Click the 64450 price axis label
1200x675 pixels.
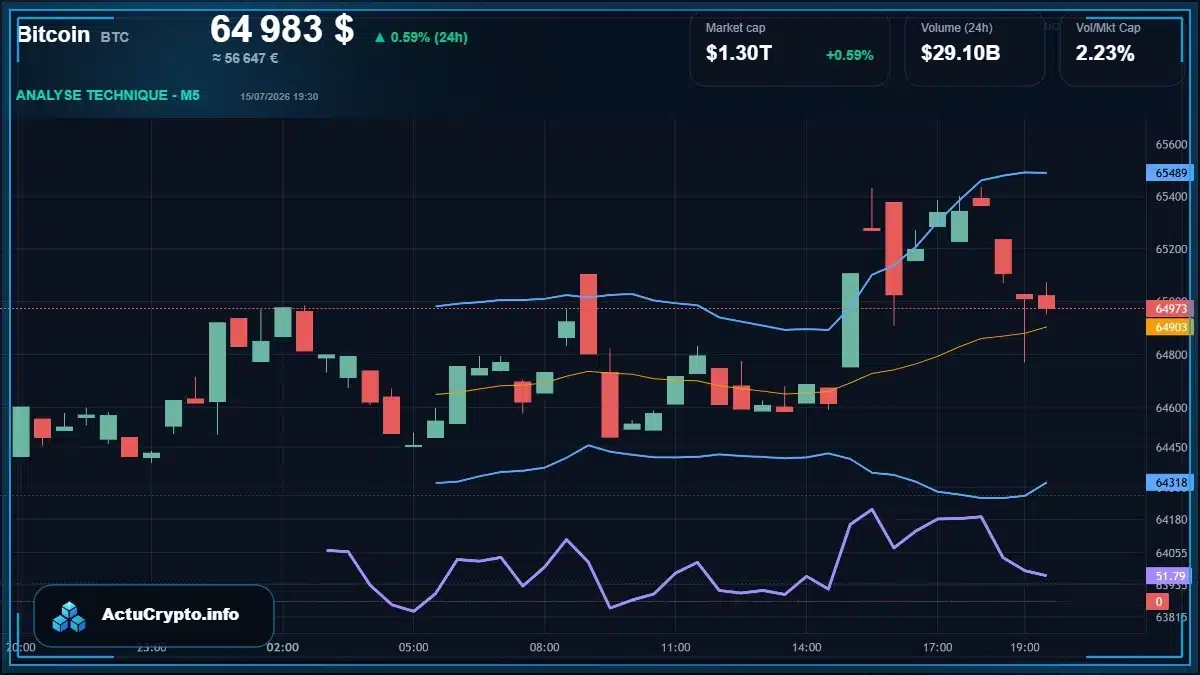coord(1171,448)
